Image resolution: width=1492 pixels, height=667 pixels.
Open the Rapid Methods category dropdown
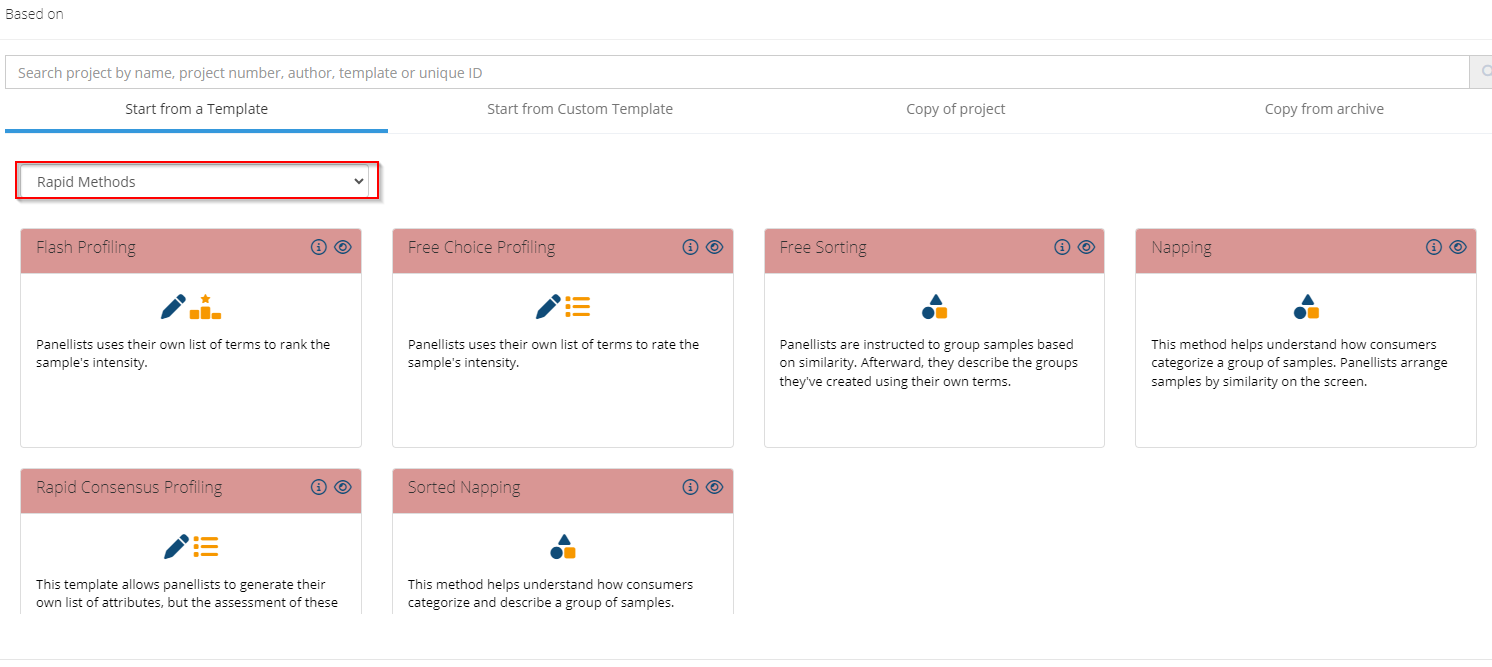[x=197, y=182]
